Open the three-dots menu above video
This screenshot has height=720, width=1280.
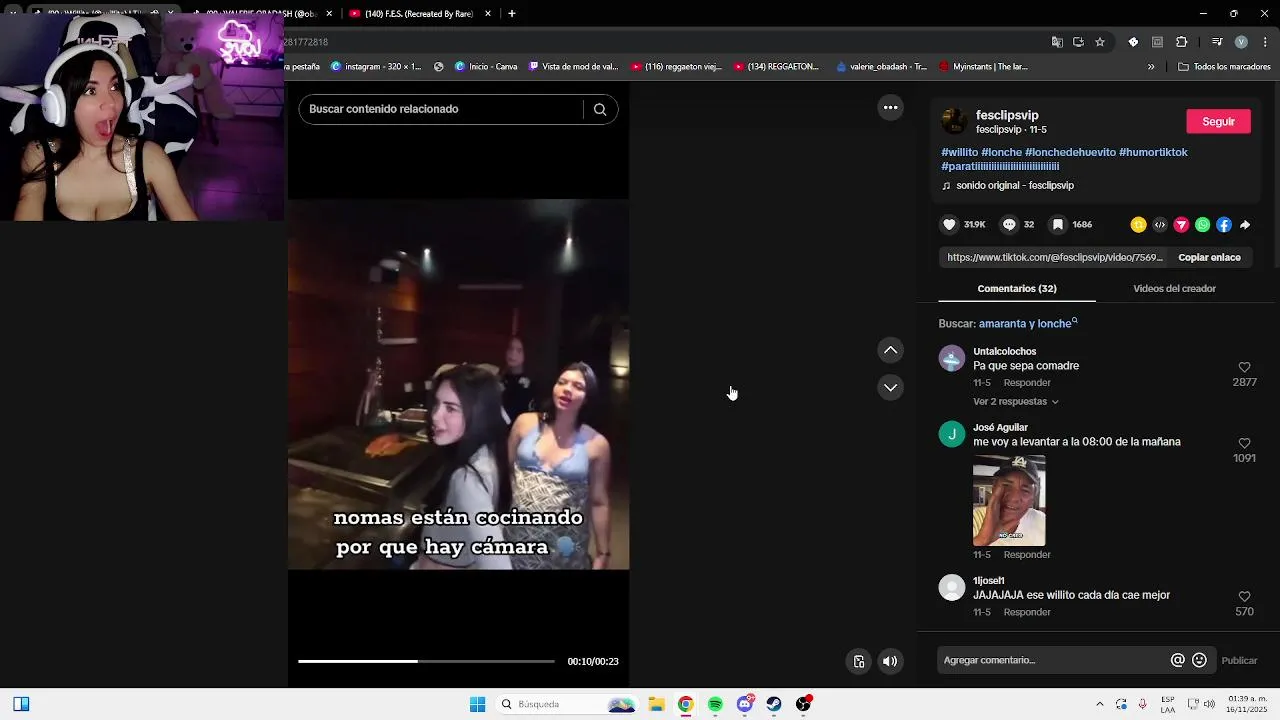(890, 108)
